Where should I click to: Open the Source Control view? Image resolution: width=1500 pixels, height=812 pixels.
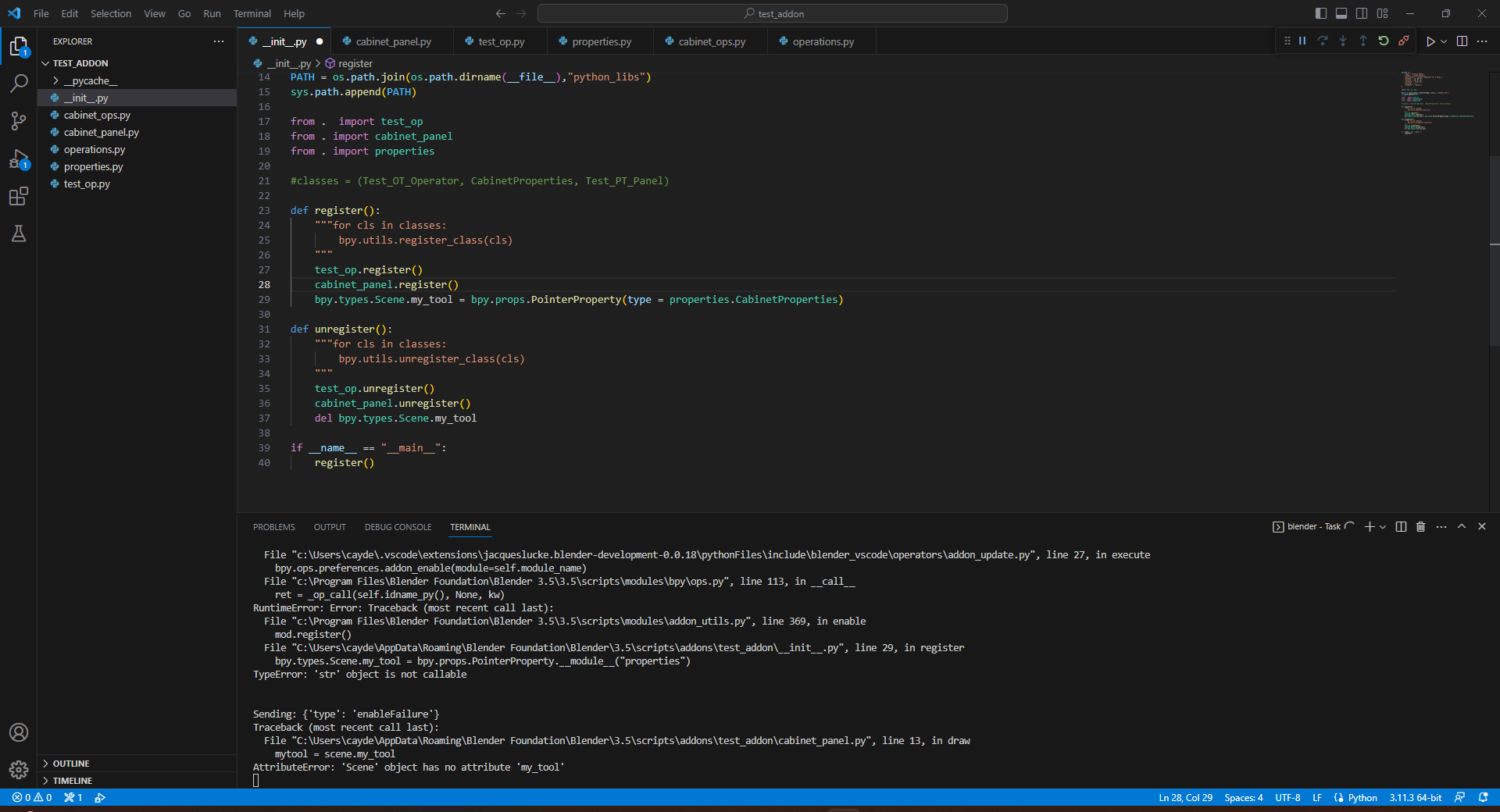coord(19,121)
